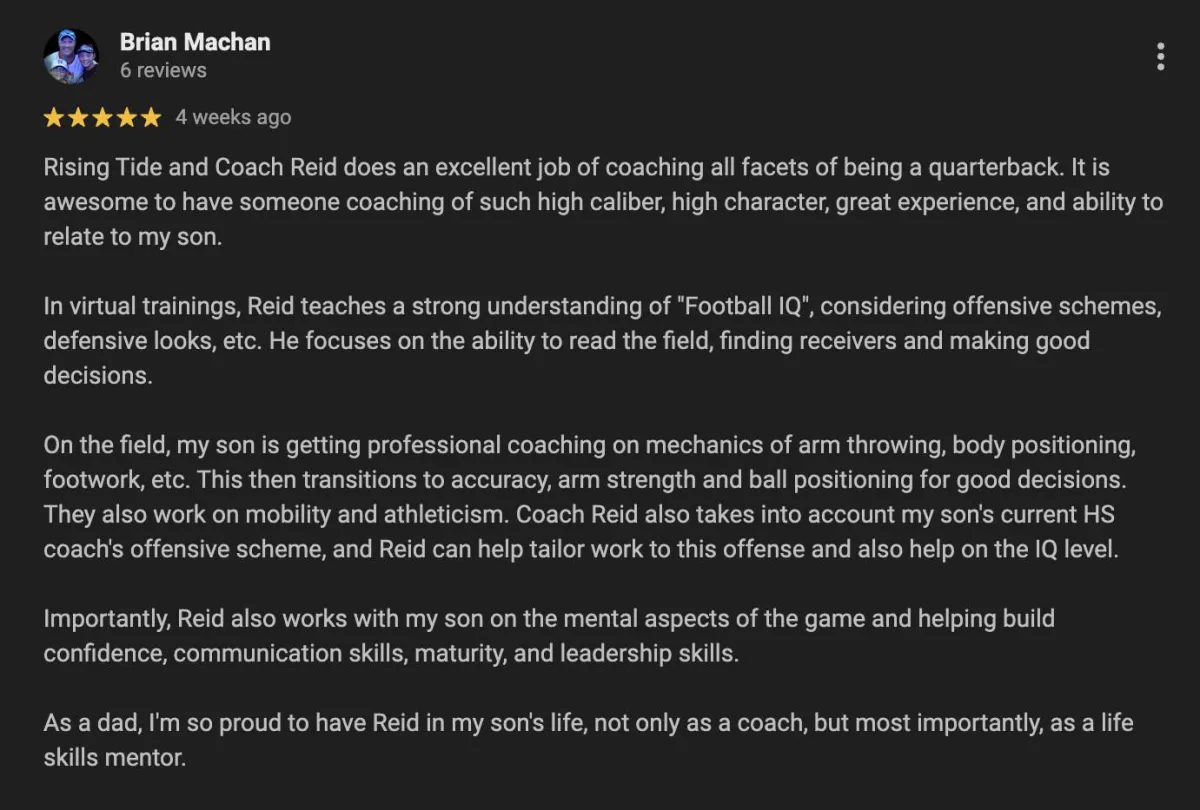
Task: Click the "6 reviews" count under name
Action: point(163,70)
